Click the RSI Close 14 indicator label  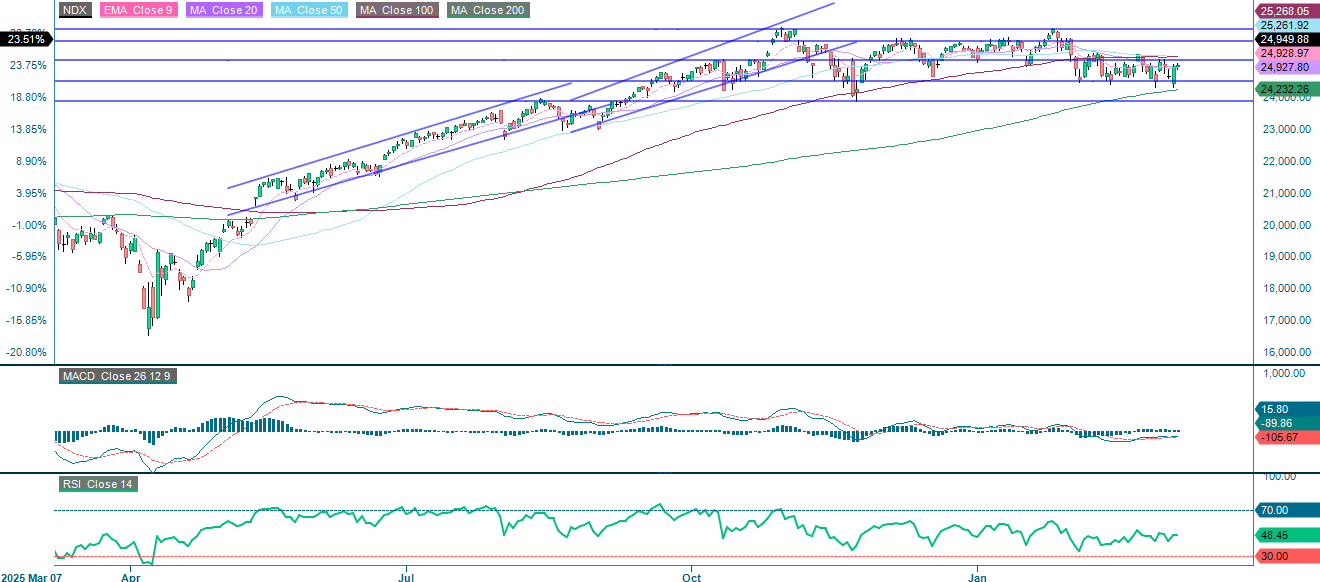(96, 483)
